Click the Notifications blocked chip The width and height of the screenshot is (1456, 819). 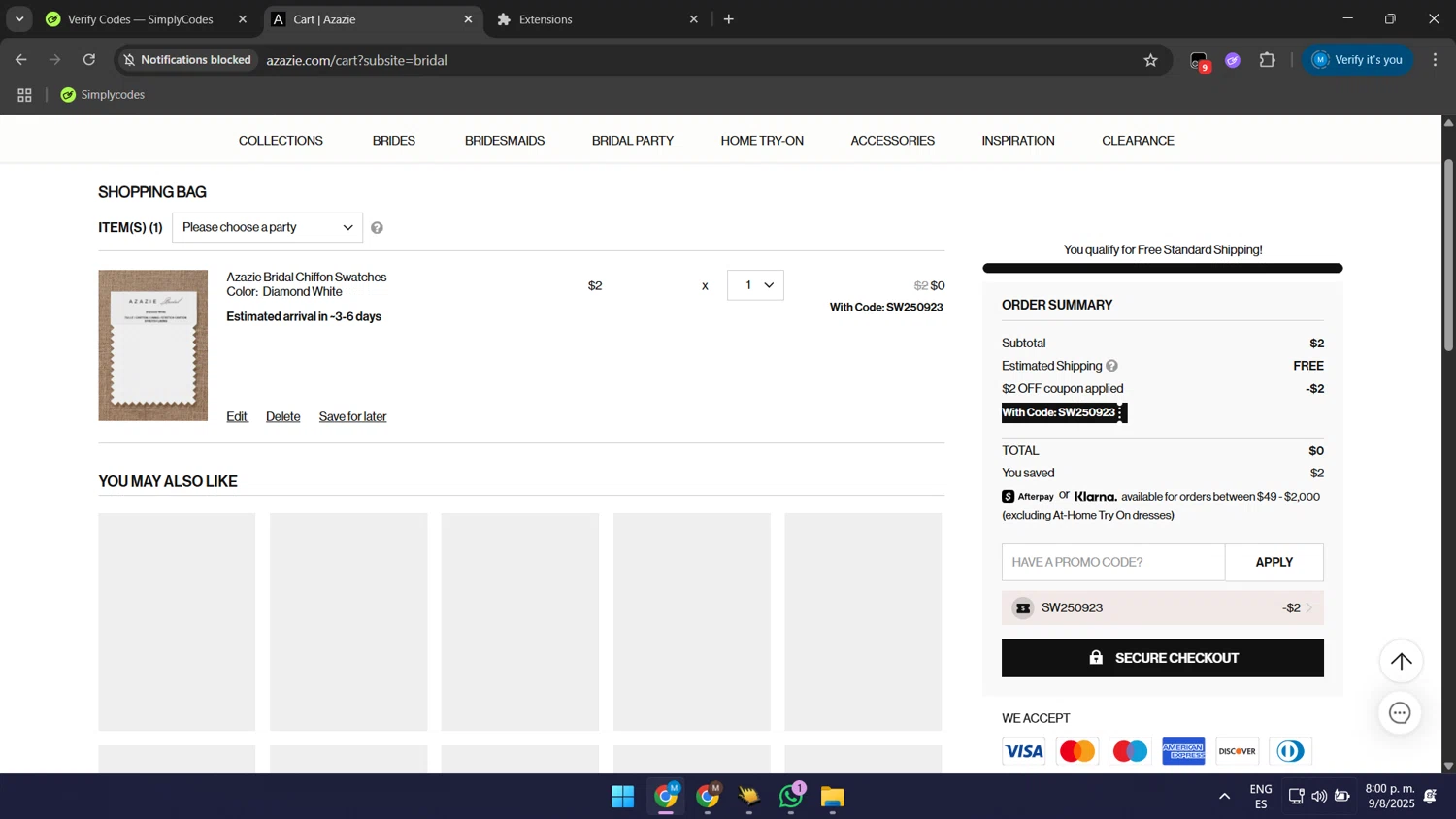pos(187,60)
